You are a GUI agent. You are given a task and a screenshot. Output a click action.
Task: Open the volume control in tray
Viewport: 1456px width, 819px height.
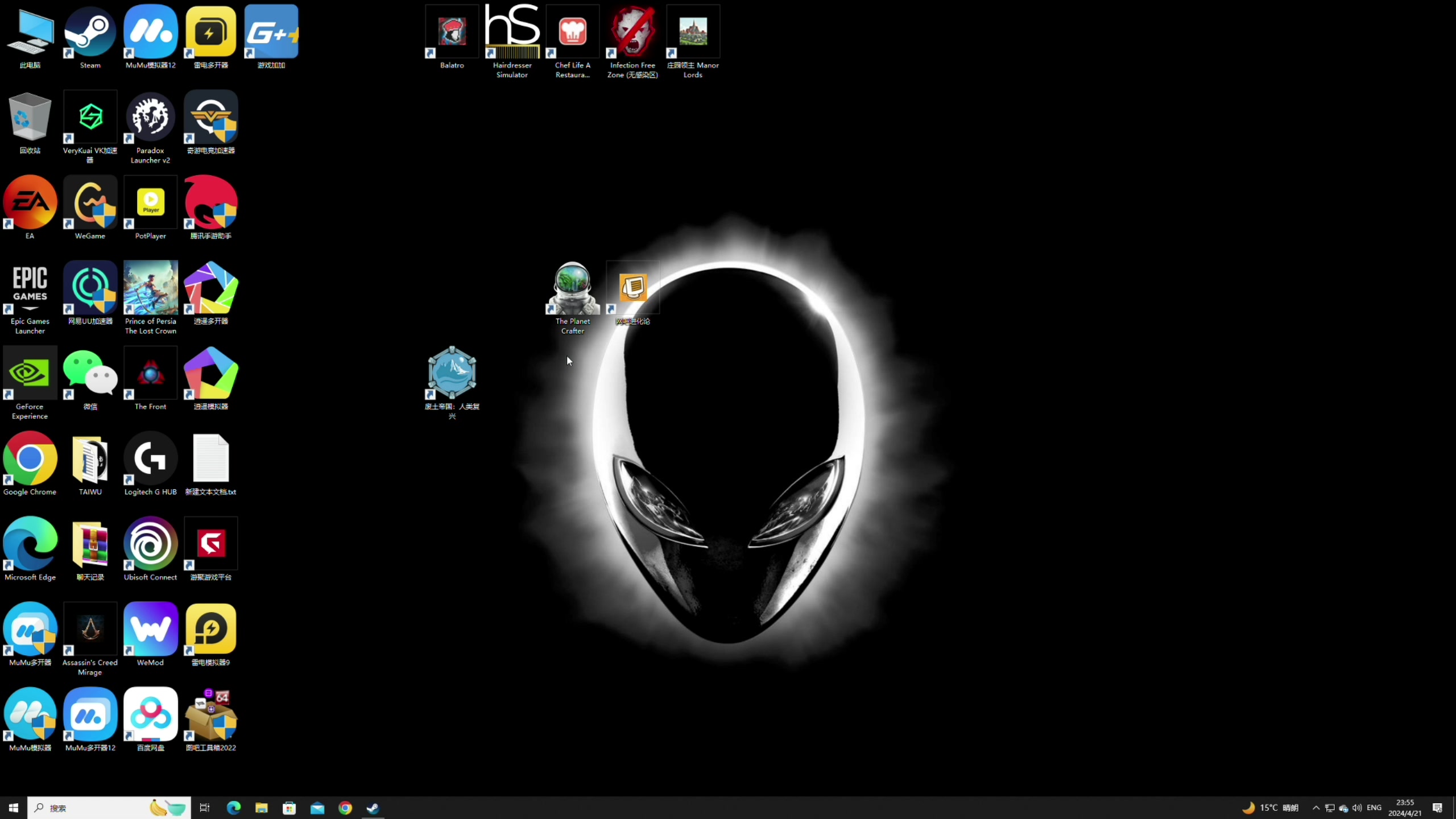tap(1357, 808)
